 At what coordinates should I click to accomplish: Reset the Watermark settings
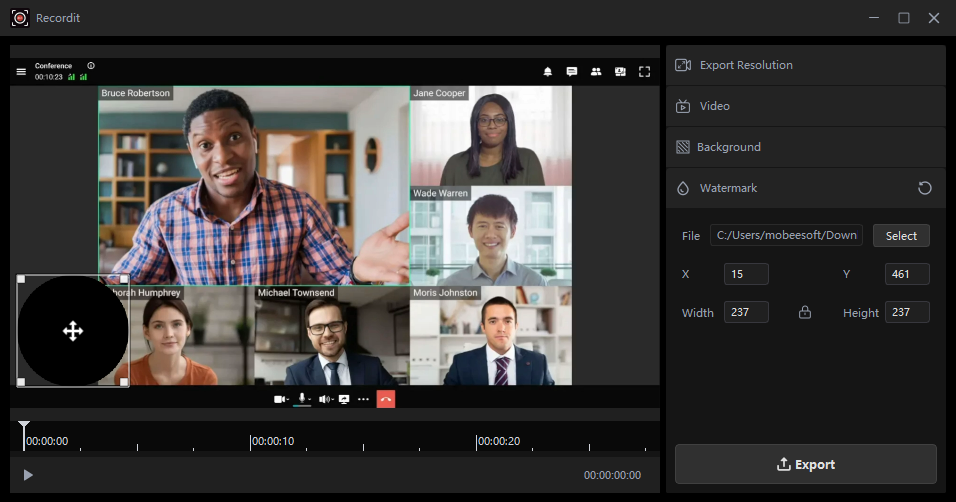click(925, 188)
